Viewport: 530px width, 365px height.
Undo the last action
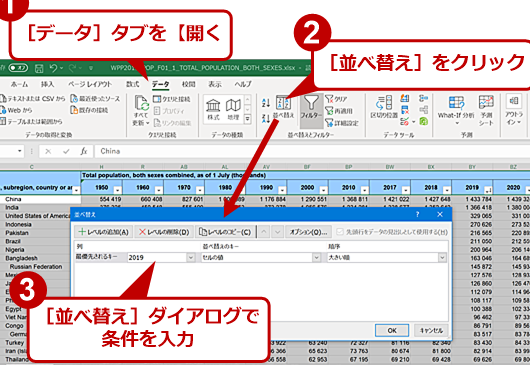pos(53,68)
